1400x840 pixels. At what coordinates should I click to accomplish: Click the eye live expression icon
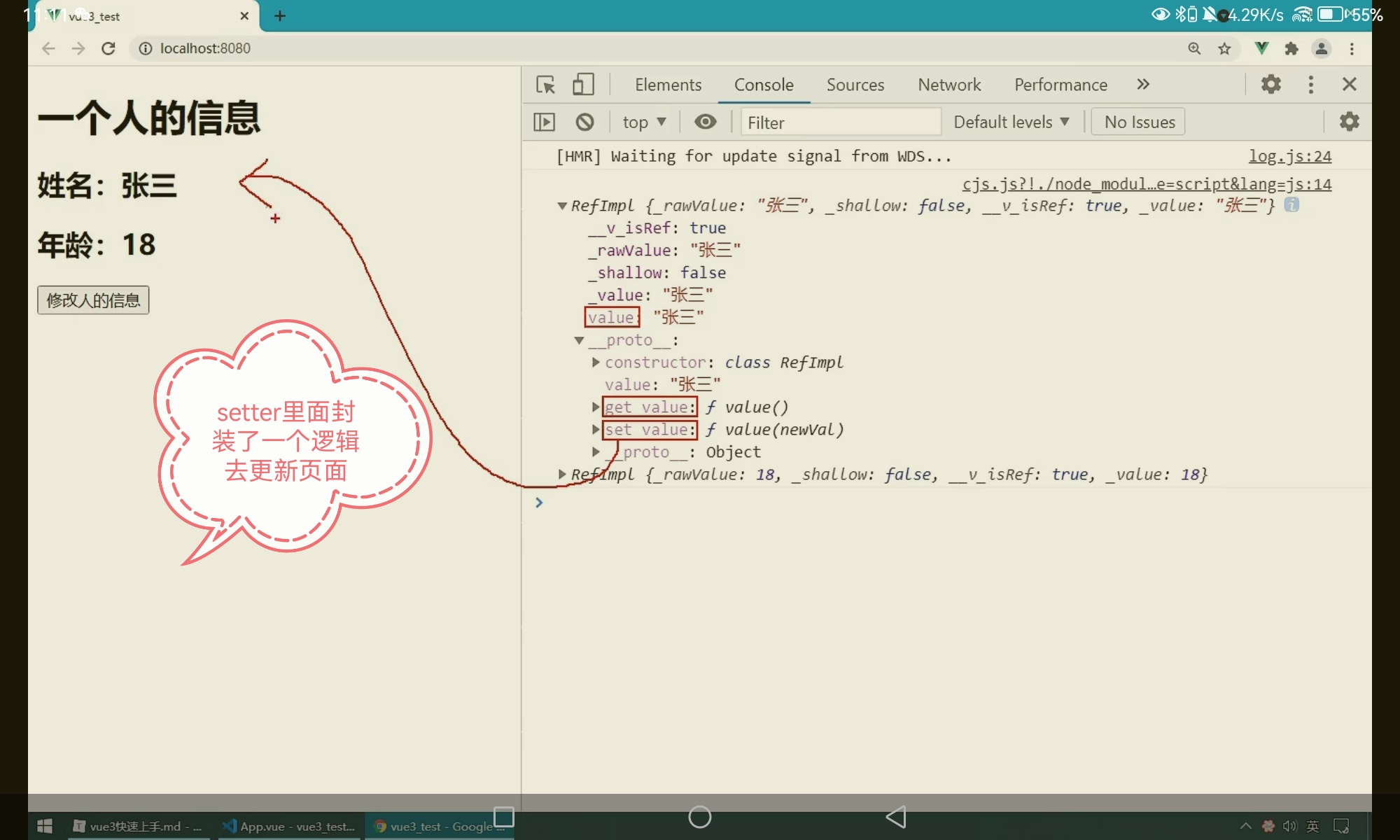(x=705, y=122)
